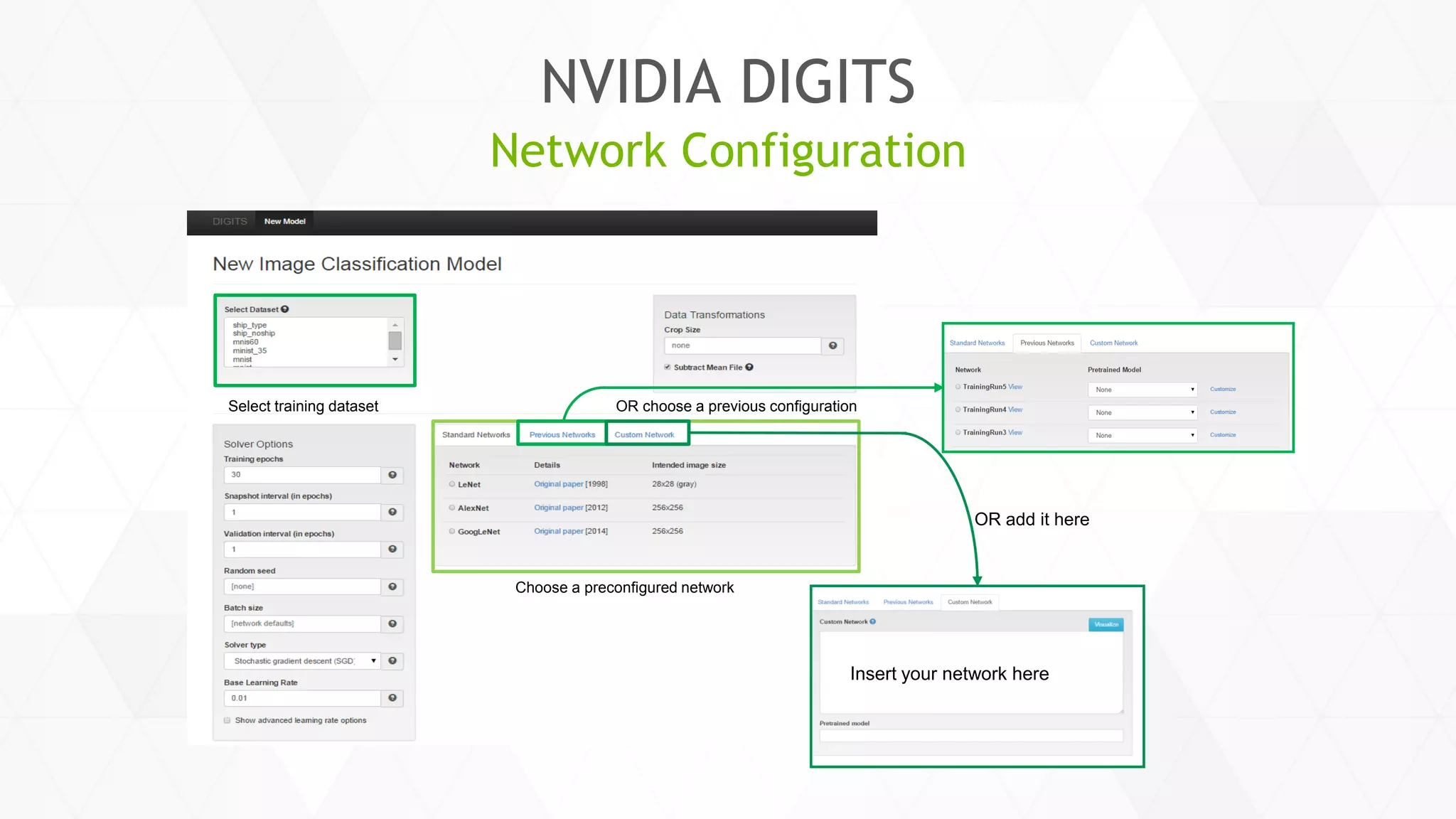Click help icon beside Snapshot interval
Screen dimensions: 1456x819
coord(392,512)
